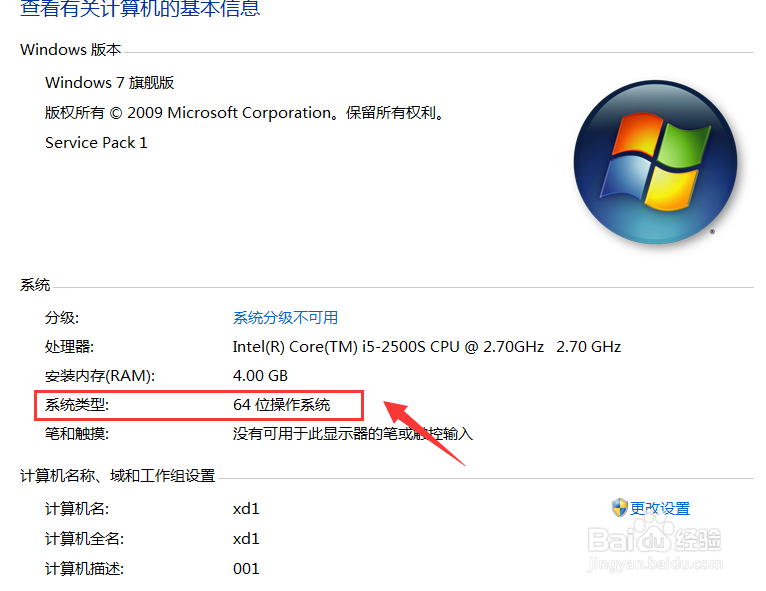Click the 笔和触摸 label
This screenshot has height=591, width=766.
tap(77, 434)
